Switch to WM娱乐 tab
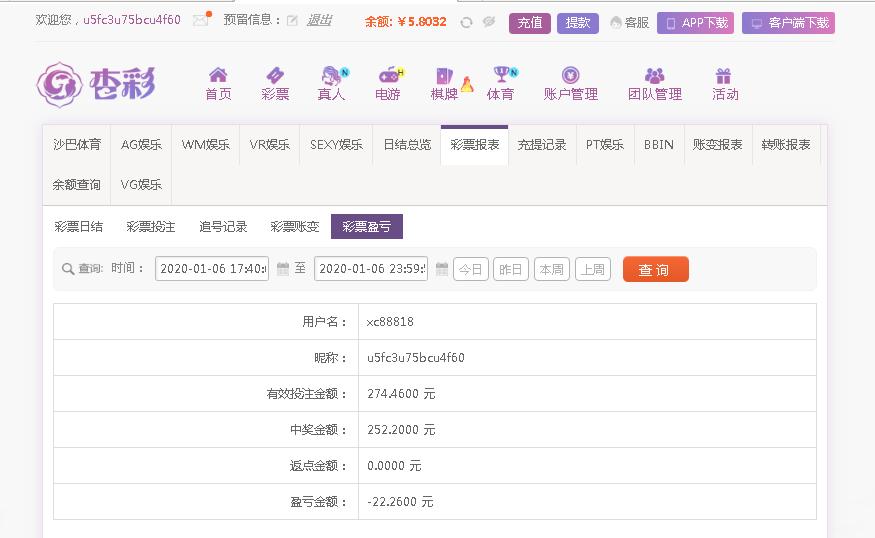The height and width of the screenshot is (538, 875). pyautogui.click(x=205, y=145)
